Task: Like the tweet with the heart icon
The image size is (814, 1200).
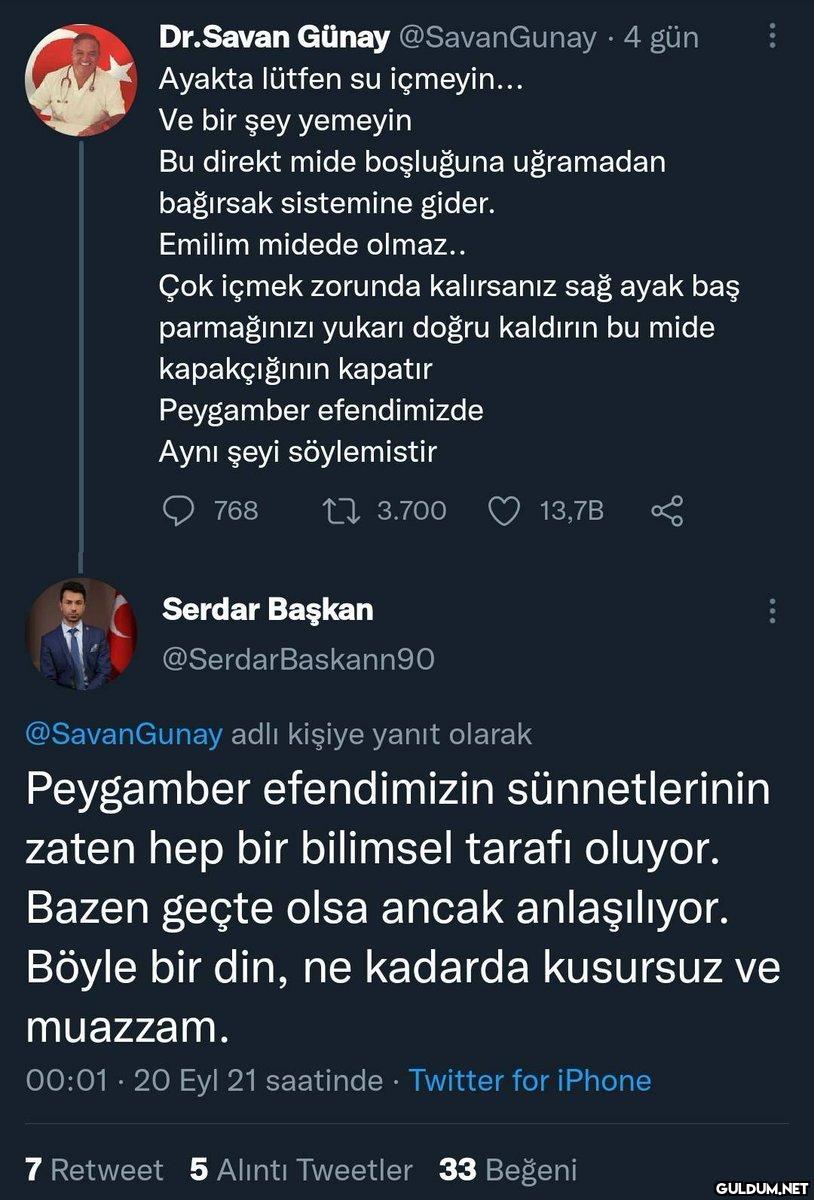Action: tap(504, 511)
